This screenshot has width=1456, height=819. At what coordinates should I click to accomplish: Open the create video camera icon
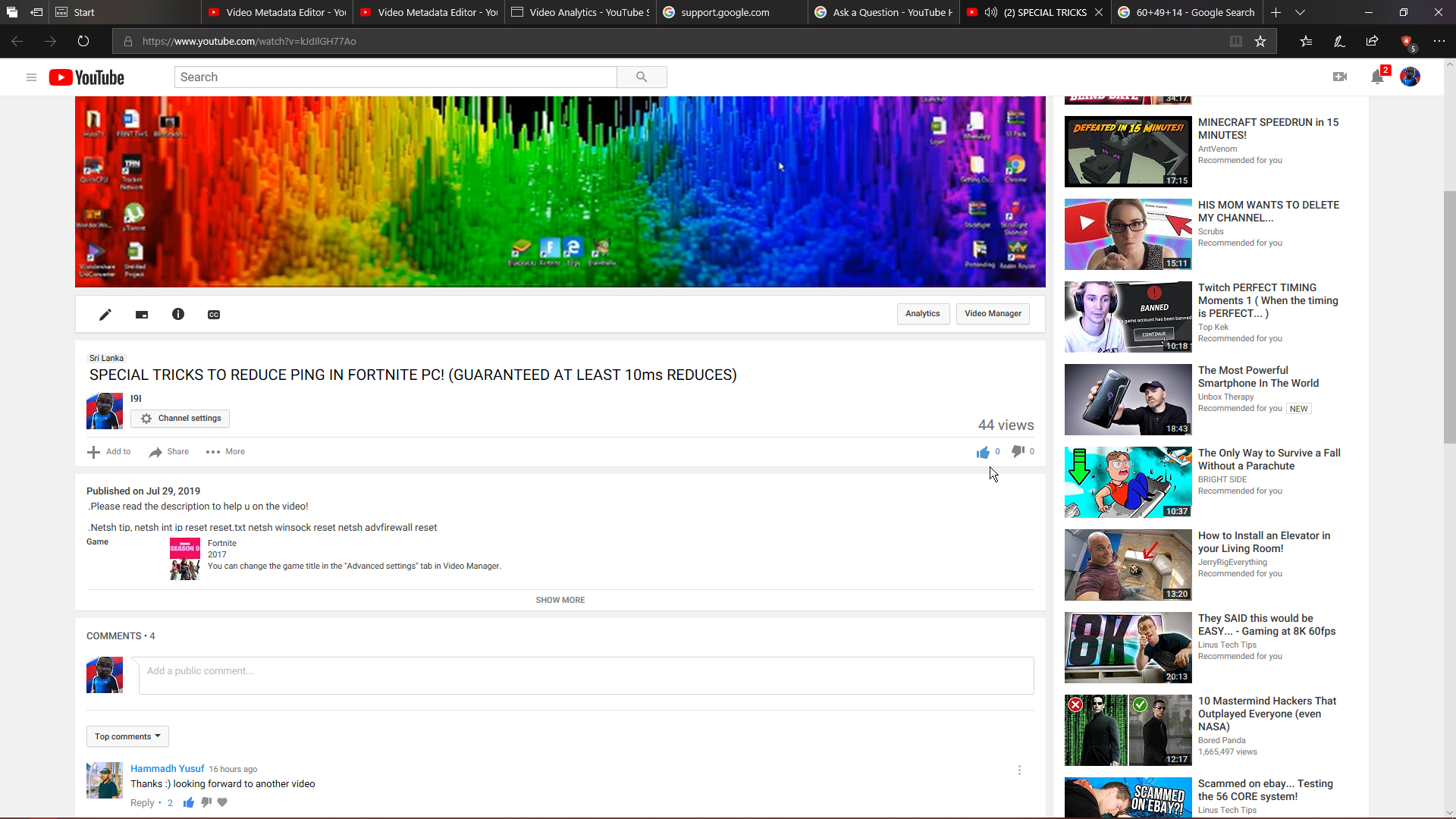pos(1340,77)
